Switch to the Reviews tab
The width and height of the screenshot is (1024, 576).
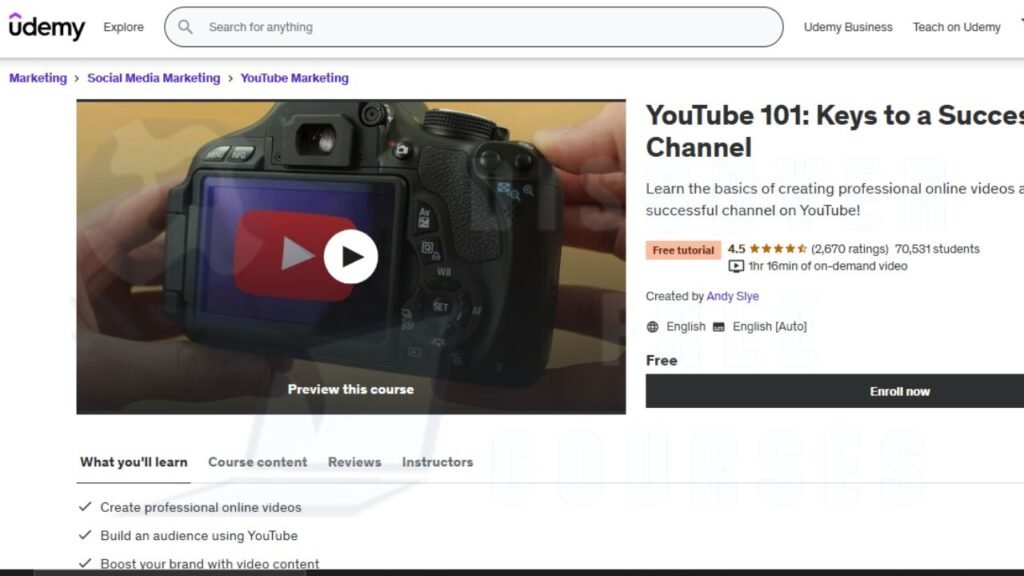click(x=355, y=462)
